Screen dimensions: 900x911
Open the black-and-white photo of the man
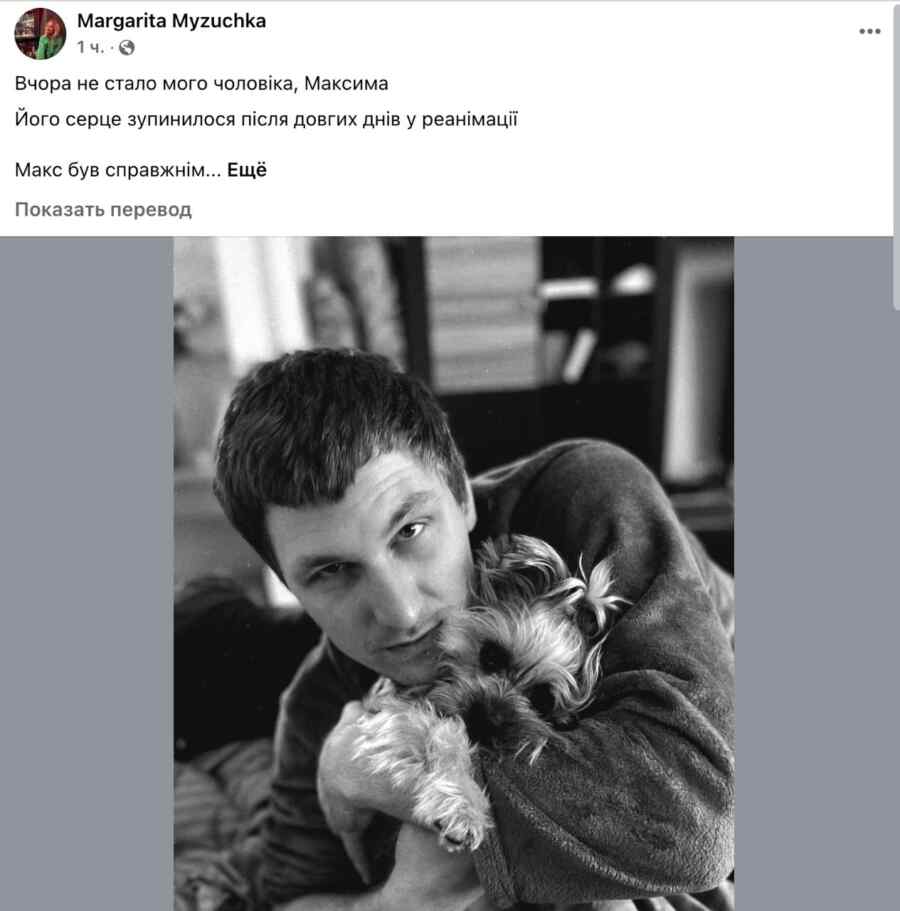pos(454,573)
